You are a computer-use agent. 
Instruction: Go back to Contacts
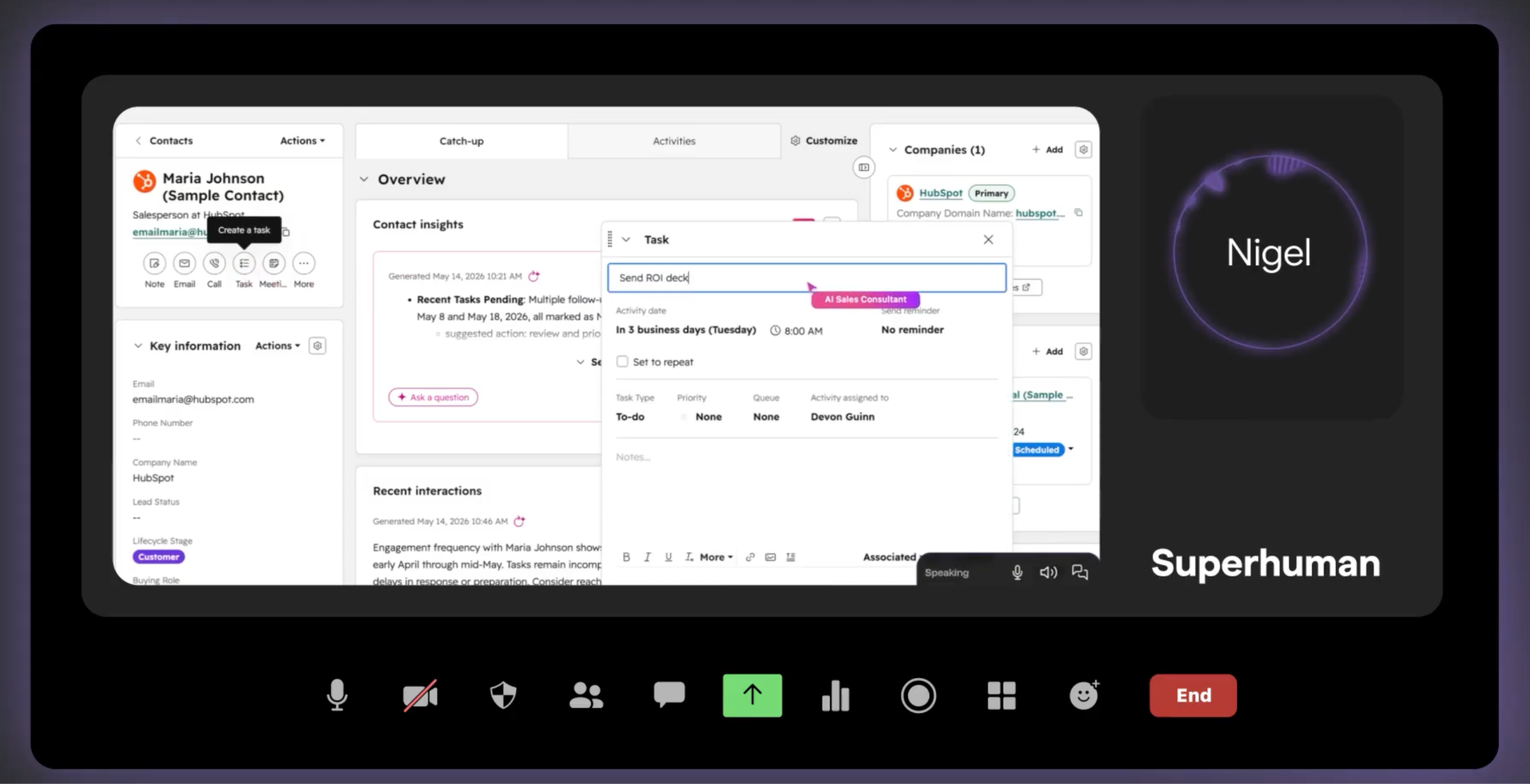pos(164,140)
